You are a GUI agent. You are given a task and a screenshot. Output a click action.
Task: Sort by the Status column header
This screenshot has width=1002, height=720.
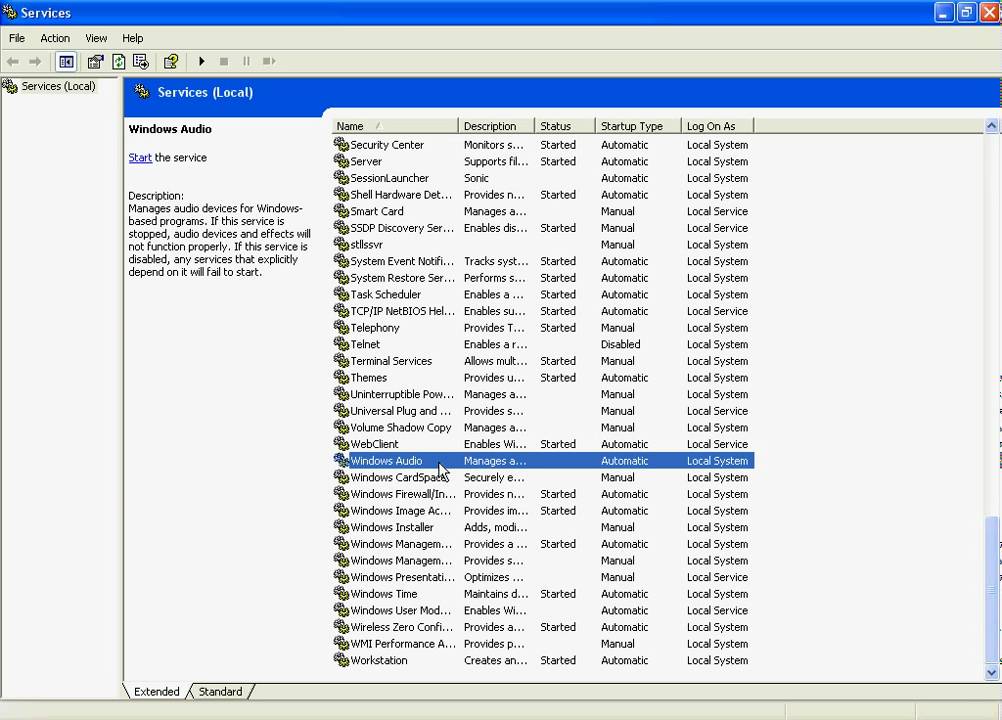pos(565,126)
